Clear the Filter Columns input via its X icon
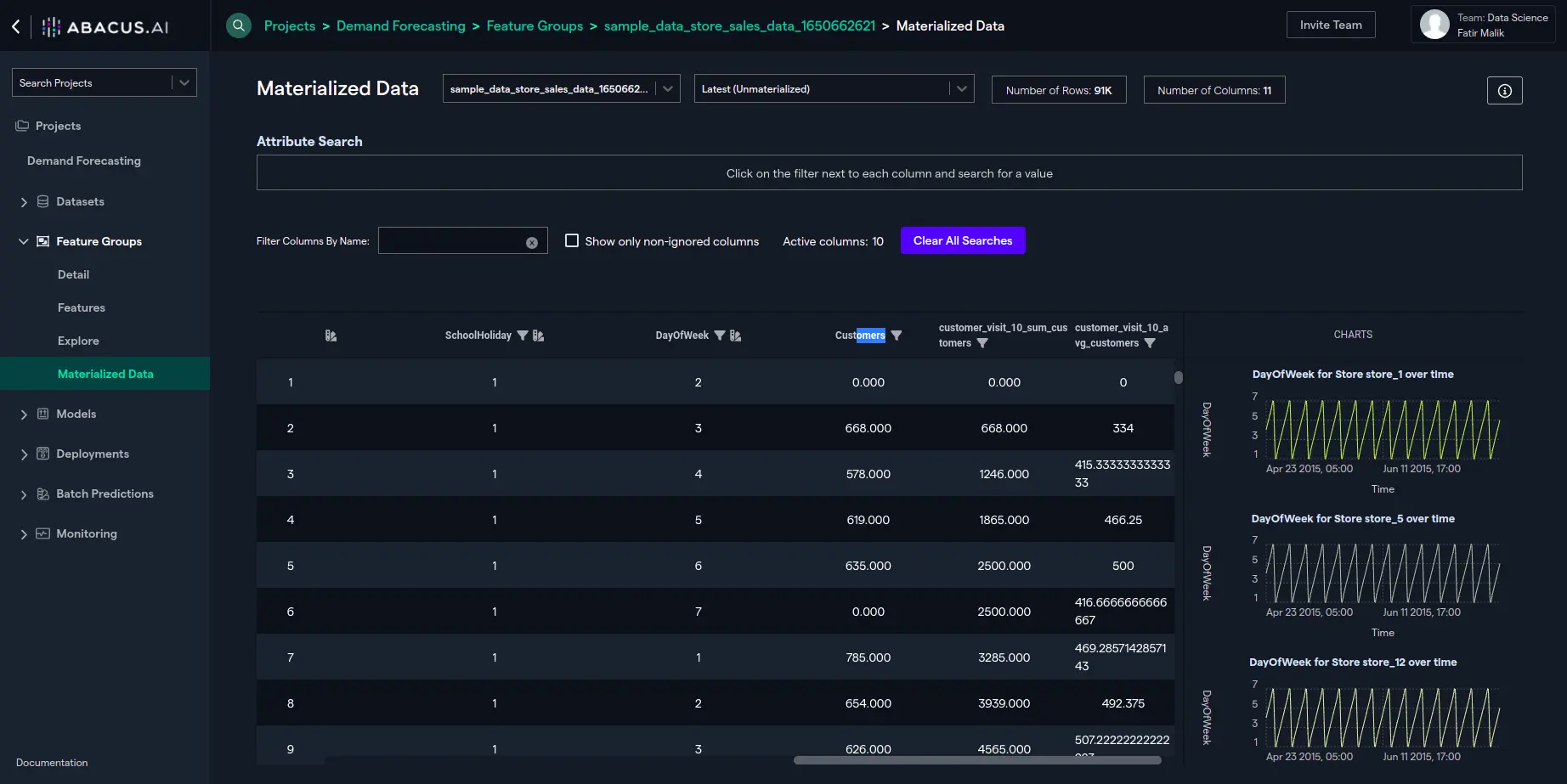This screenshot has width=1567, height=784. point(532,241)
